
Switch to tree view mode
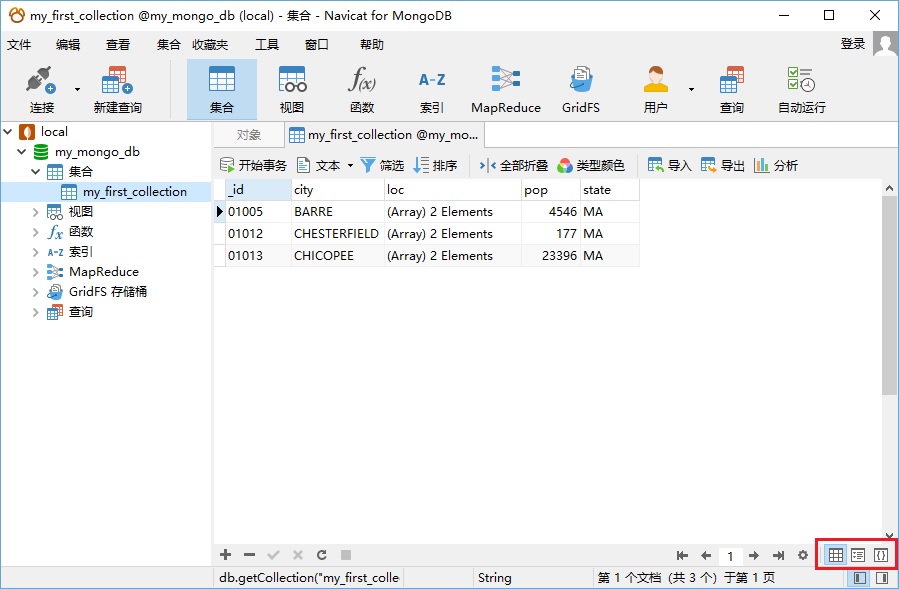(858, 555)
